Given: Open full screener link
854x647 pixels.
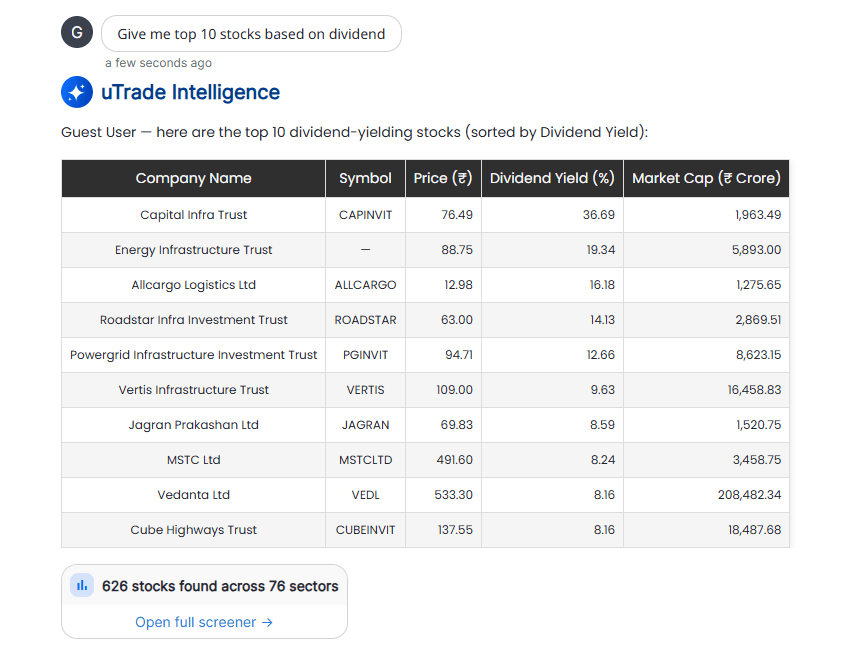Looking at the screenshot, I should click(x=204, y=622).
